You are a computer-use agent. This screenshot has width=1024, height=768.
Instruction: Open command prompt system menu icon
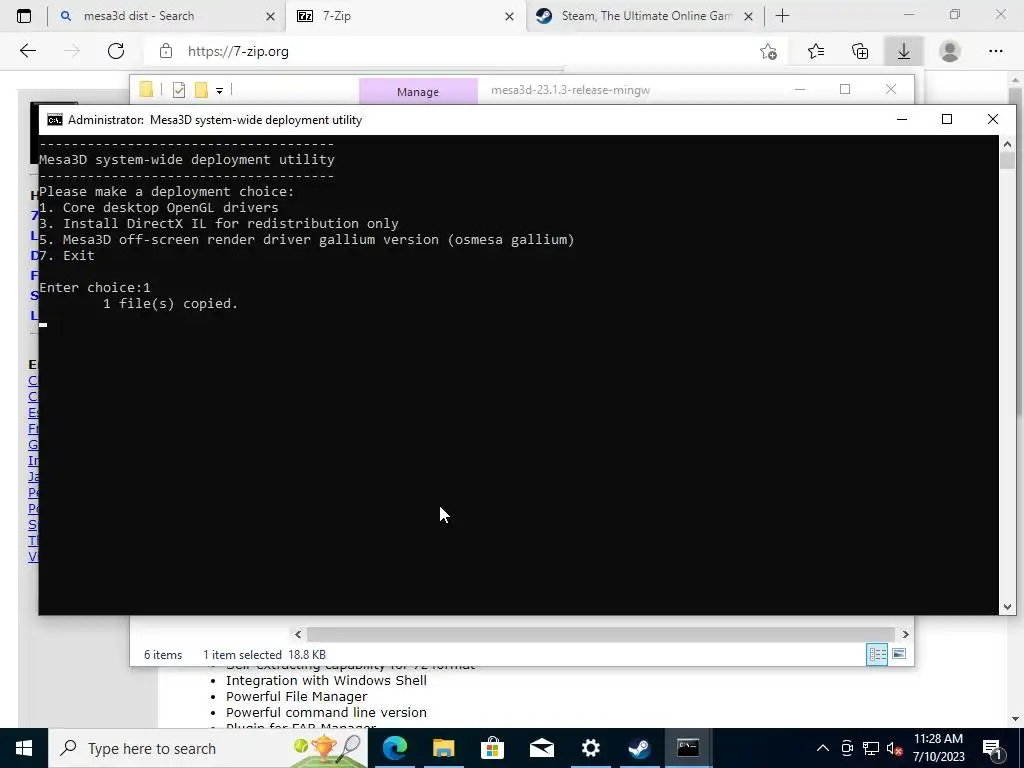(x=55, y=120)
